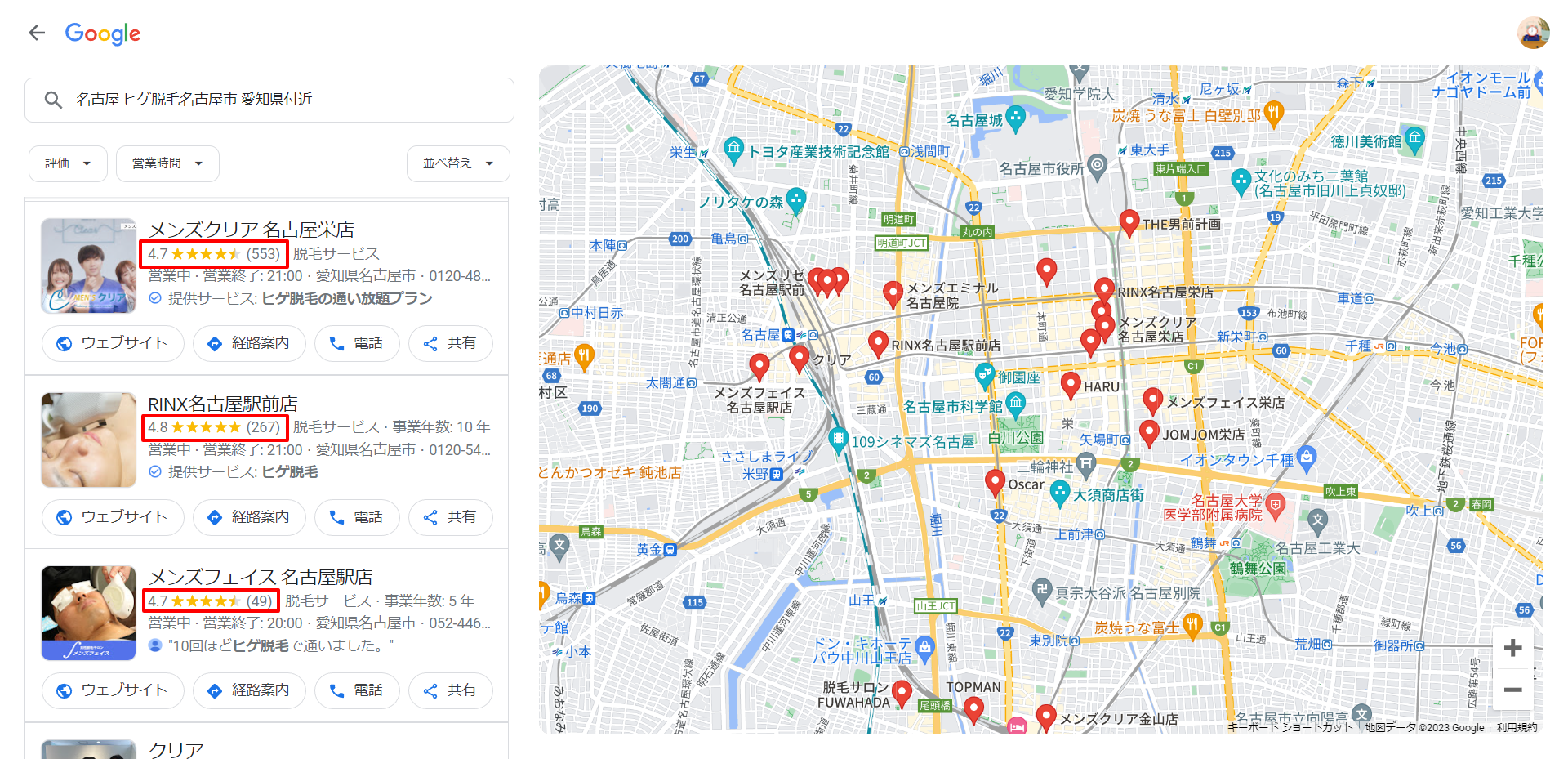Click the 大須商店街 landmark marker
The width and height of the screenshot is (1568, 759).
[x=1060, y=493]
